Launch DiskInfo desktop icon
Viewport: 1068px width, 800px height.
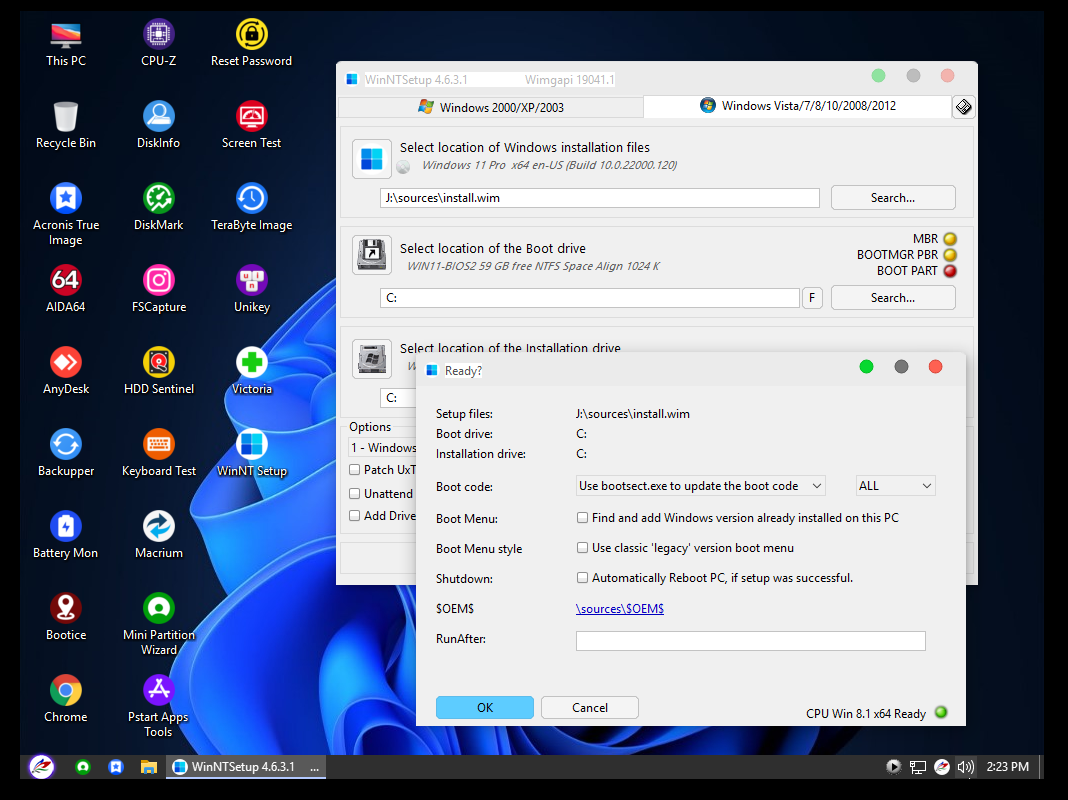click(x=158, y=125)
